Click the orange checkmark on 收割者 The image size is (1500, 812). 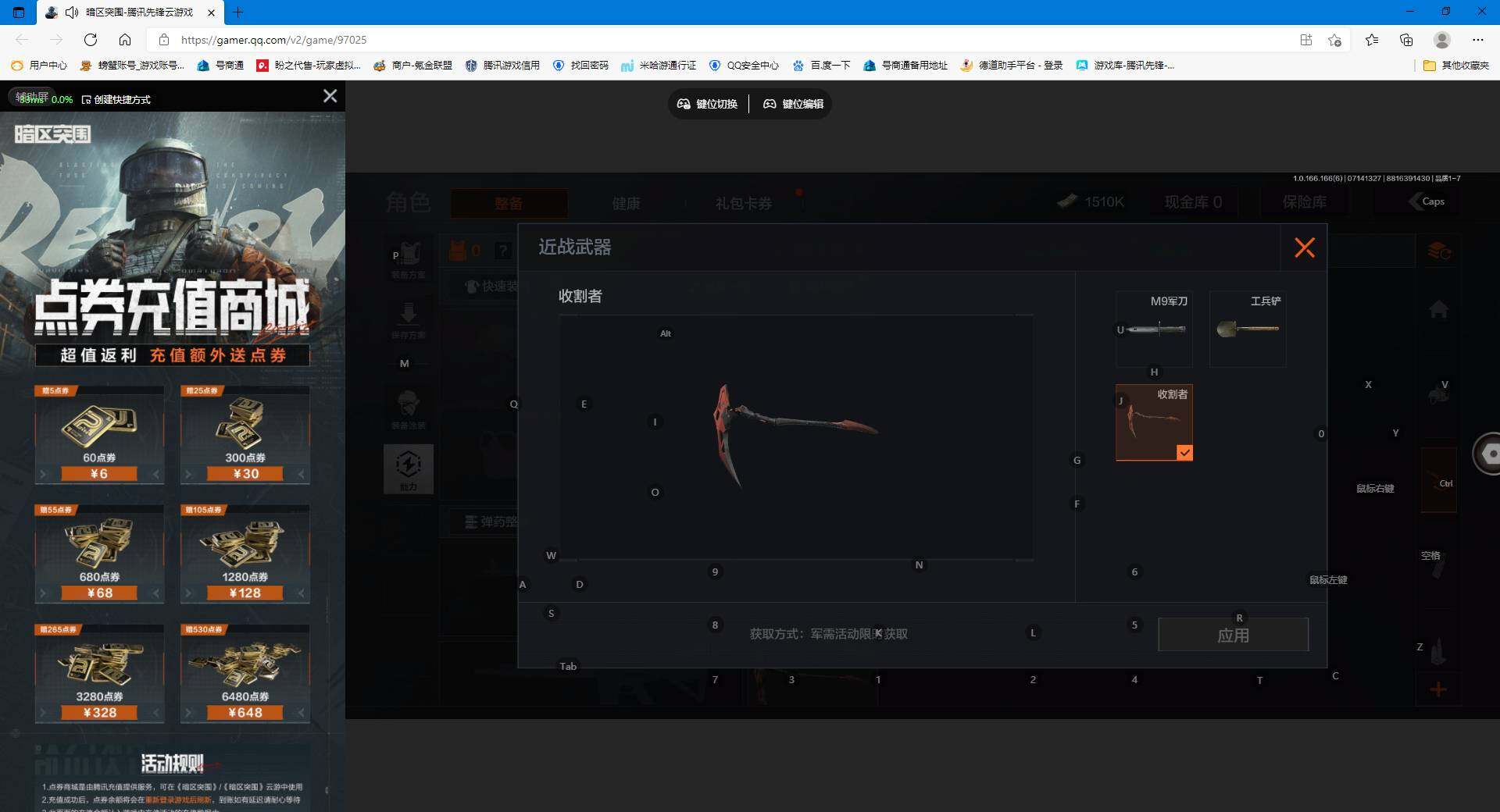[x=1184, y=453]
